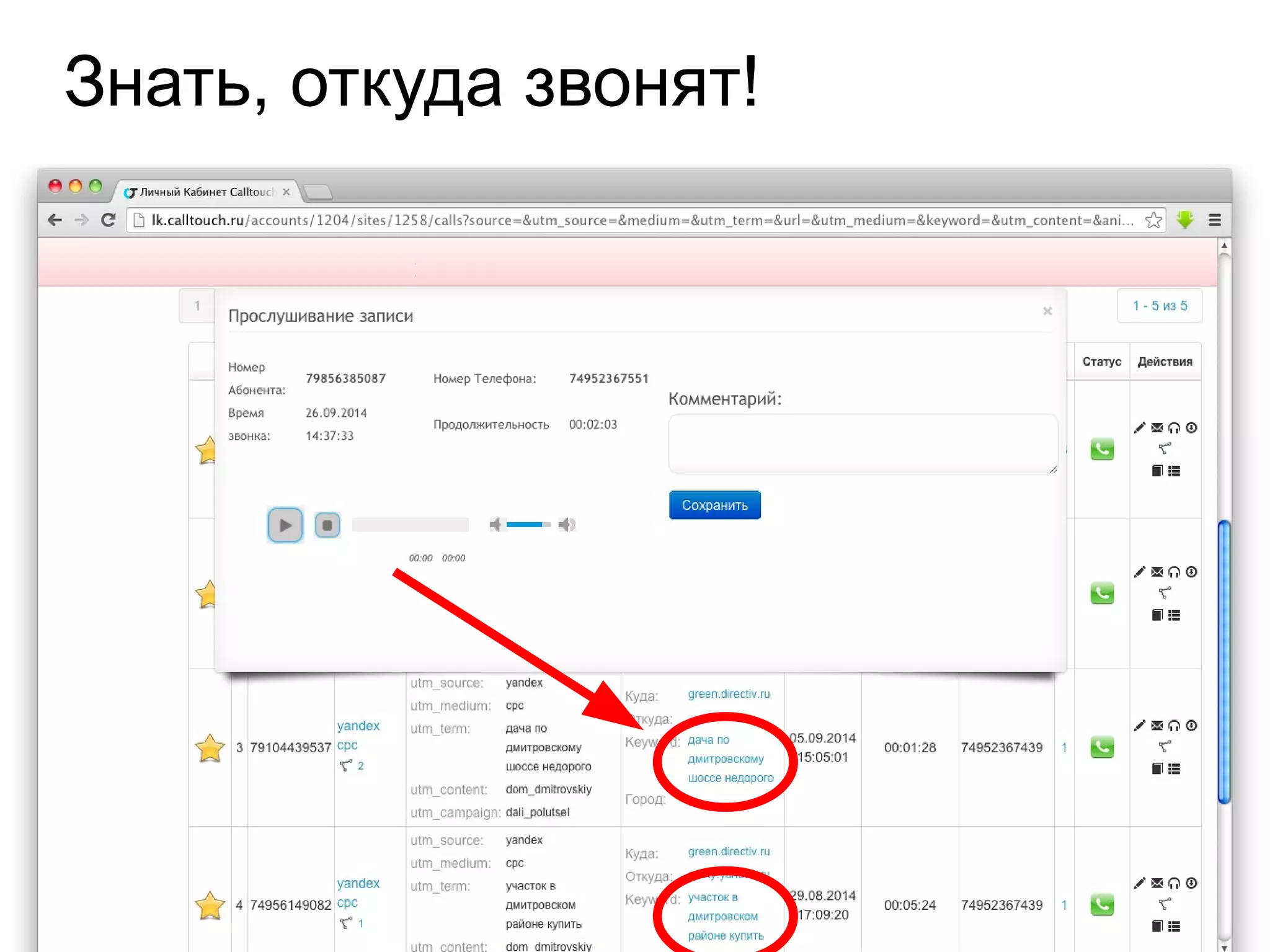The image size is (1270, 952).
Task: Select the duration 00:05:24
Action: click(x=909, y=905)
